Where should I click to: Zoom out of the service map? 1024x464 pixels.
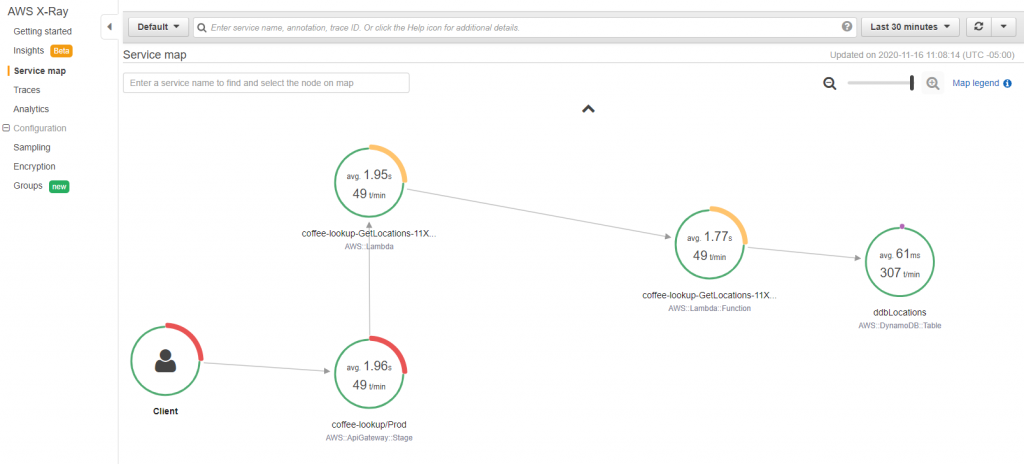pos(830,84)
